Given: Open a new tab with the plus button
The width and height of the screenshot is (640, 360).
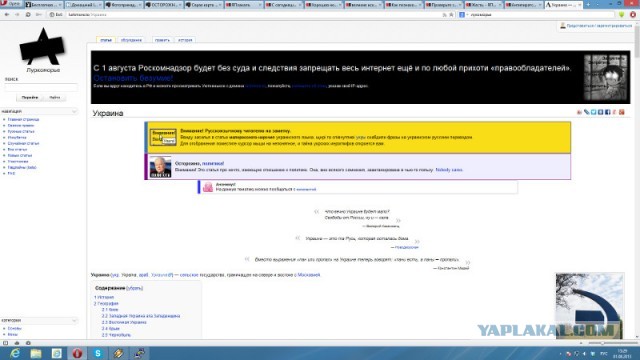Looking at the screenshot, I should (x=589, y=4).
